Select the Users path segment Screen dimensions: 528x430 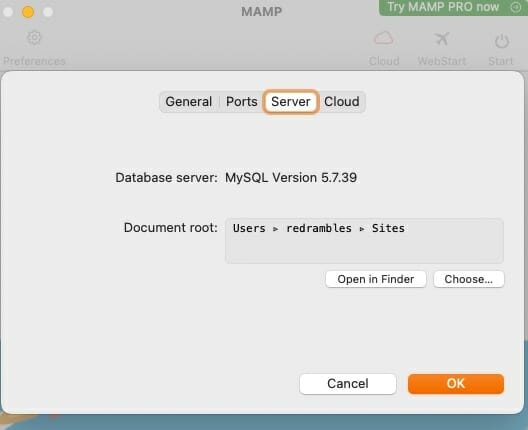tap(249, 228)
